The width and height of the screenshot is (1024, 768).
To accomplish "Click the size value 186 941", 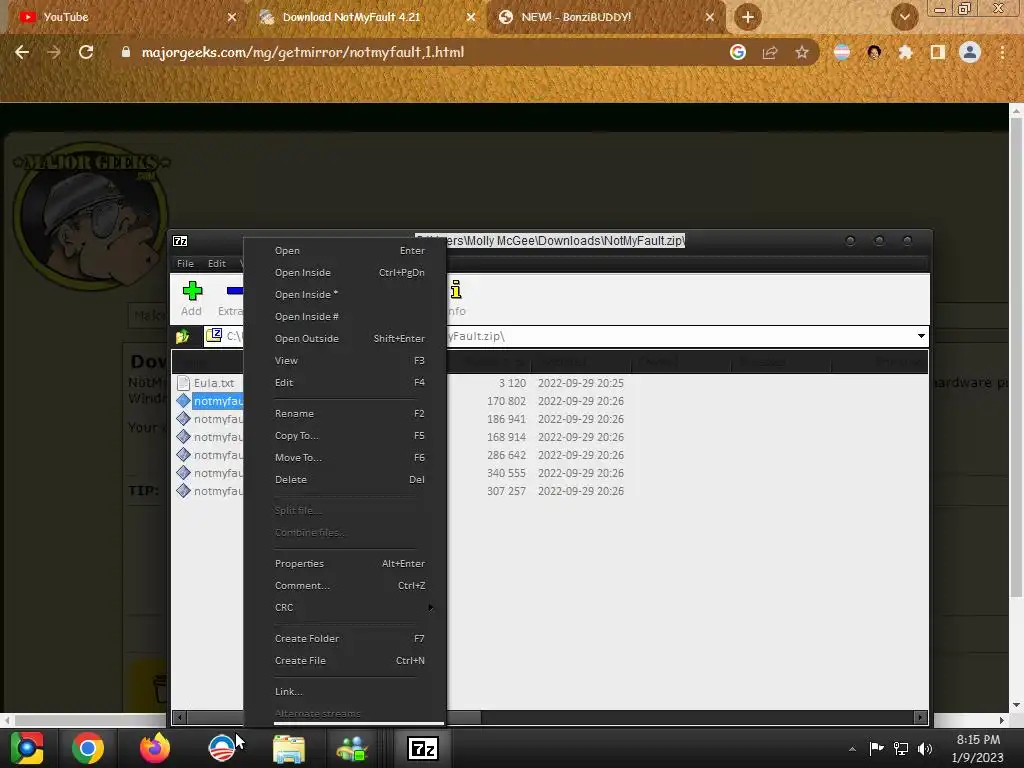I will [506, 419].
